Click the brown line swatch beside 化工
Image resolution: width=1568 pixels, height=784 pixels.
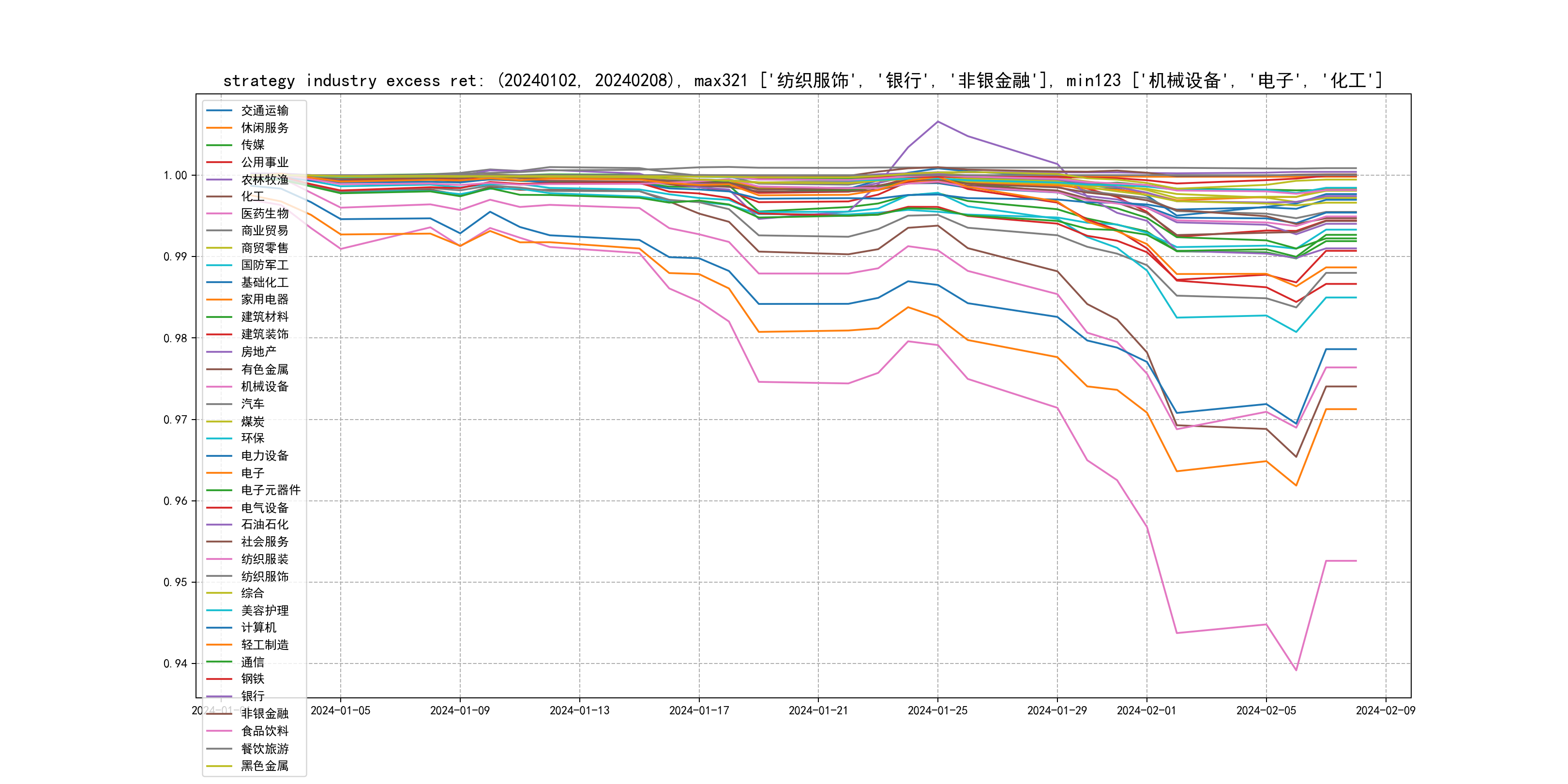219,196
